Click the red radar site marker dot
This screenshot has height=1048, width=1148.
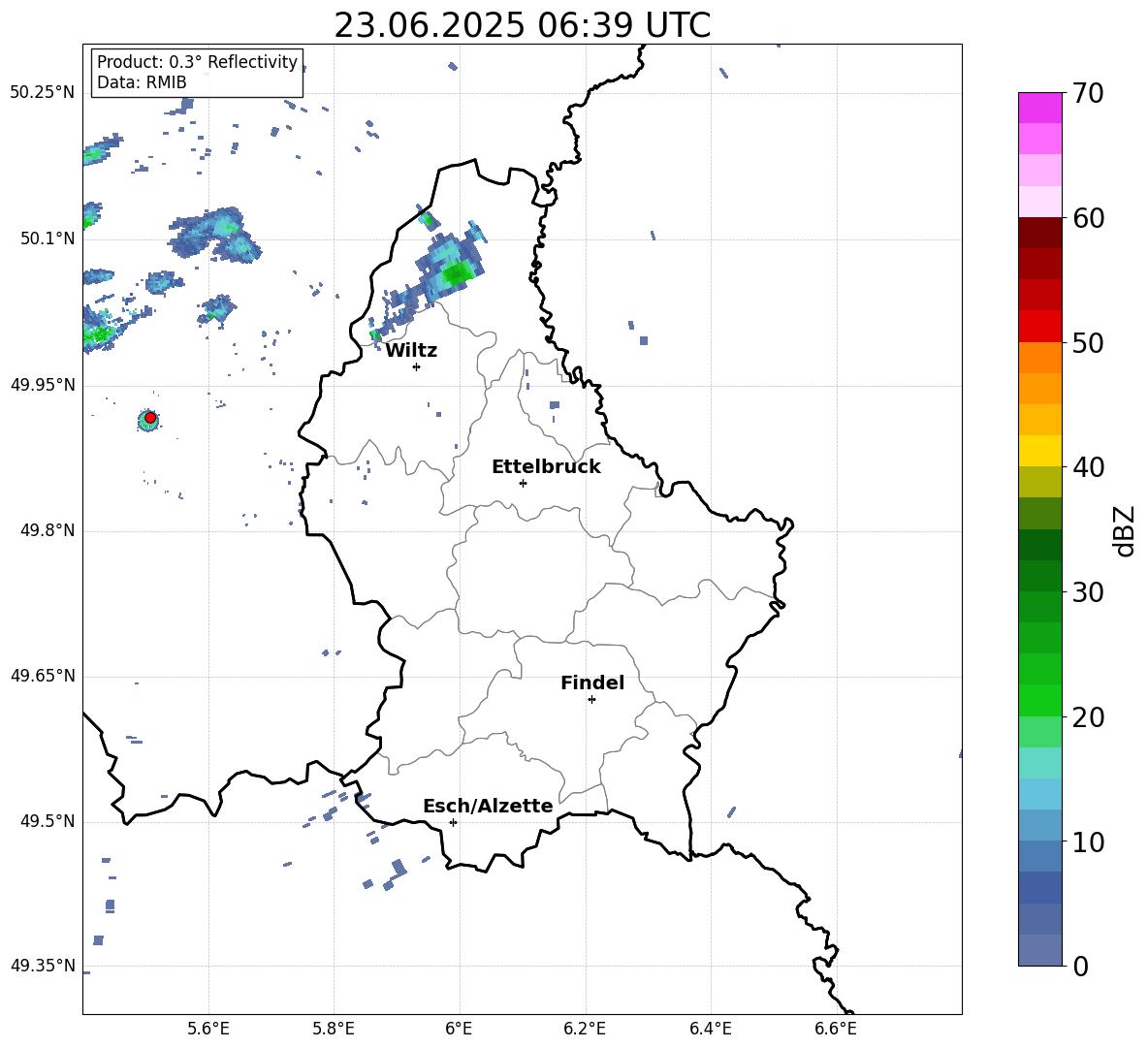(x=150, y=418)
